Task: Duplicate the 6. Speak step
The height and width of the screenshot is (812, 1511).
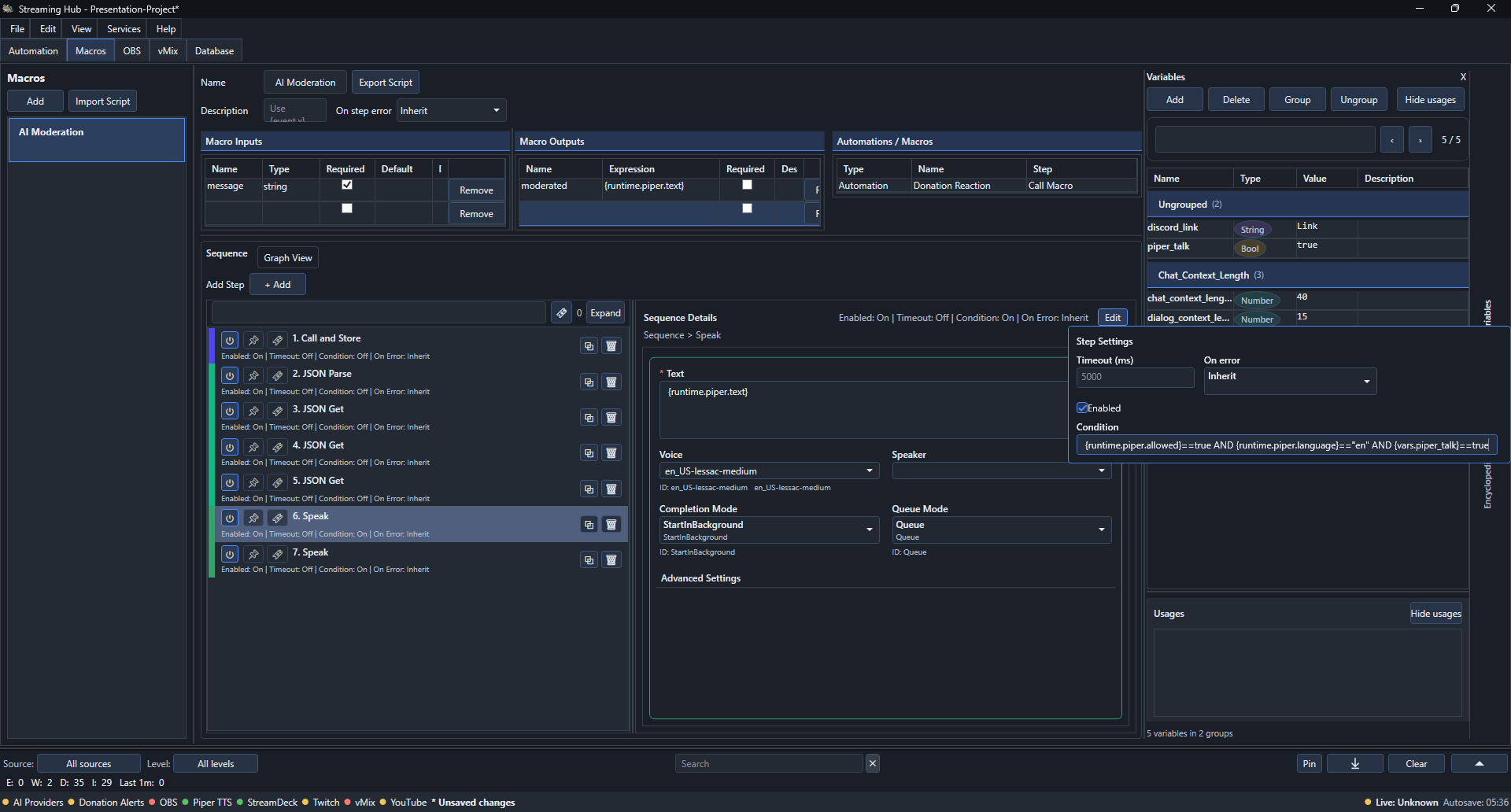Action: [589, 524]
